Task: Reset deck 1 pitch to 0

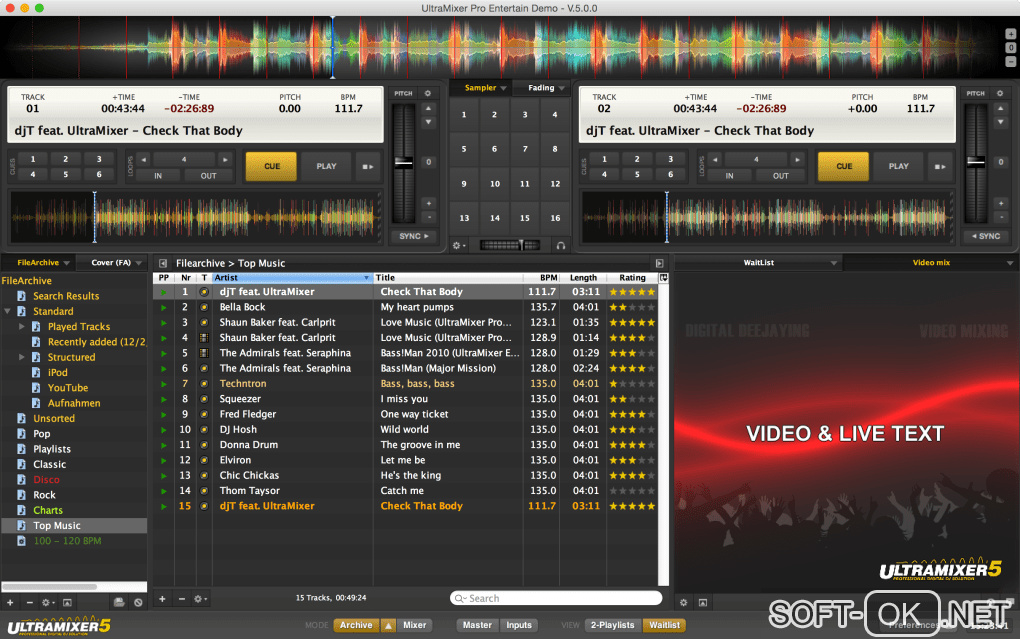Action: [x=428, y=162]
